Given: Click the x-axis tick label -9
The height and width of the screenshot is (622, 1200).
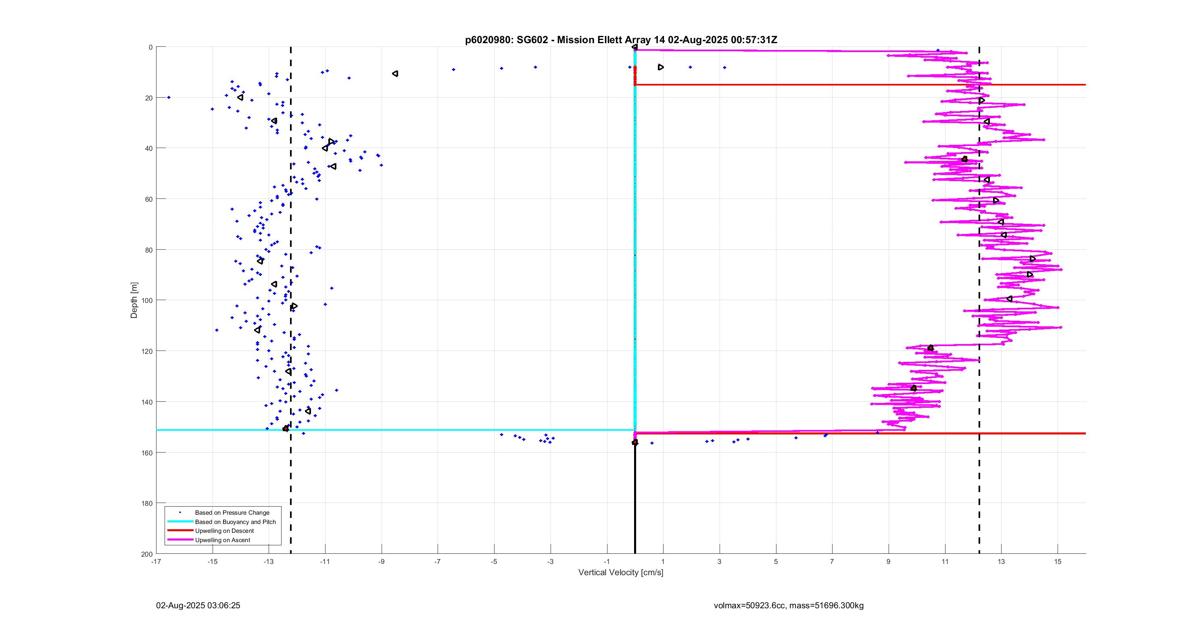Looking at the screenshot, I should tap(381, 562).
